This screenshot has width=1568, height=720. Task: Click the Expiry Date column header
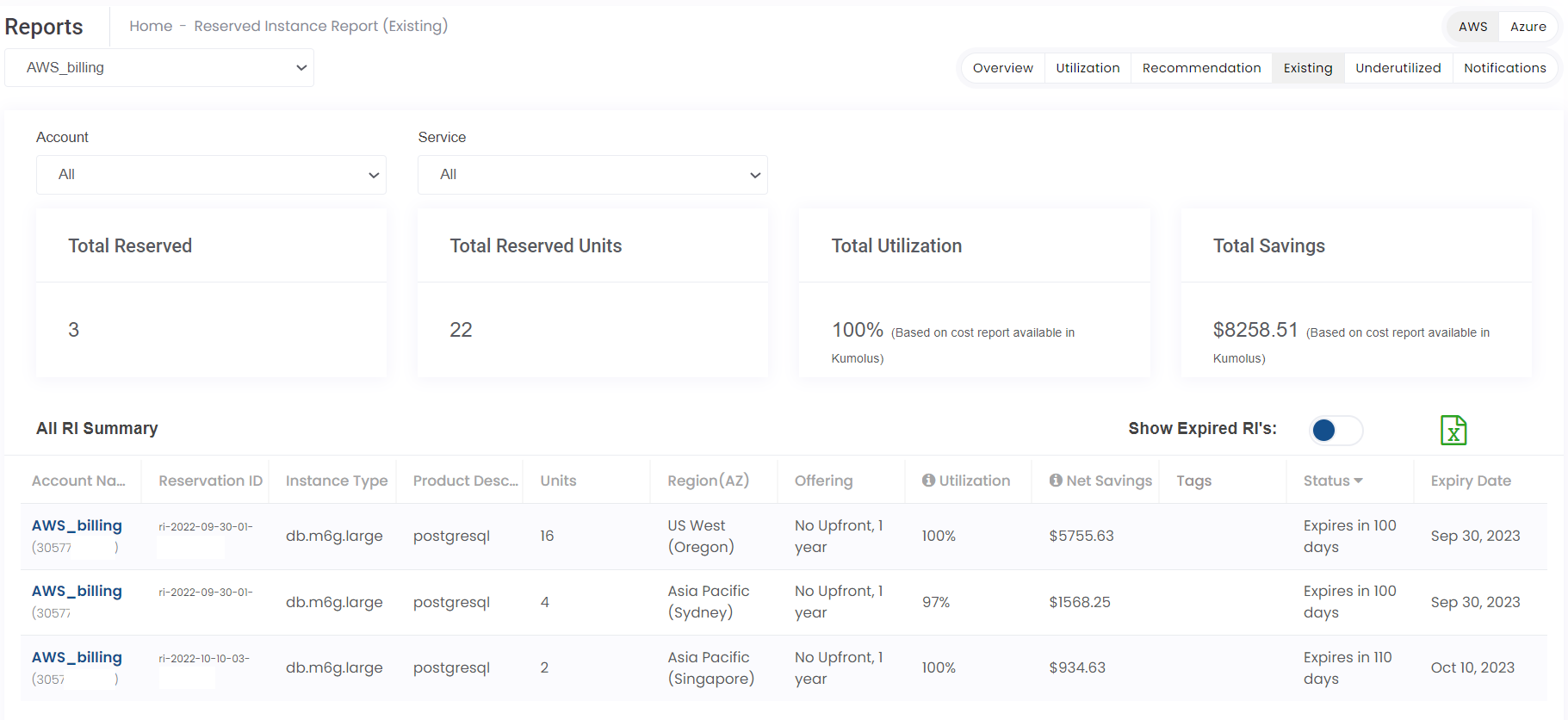pos(1471,481)
